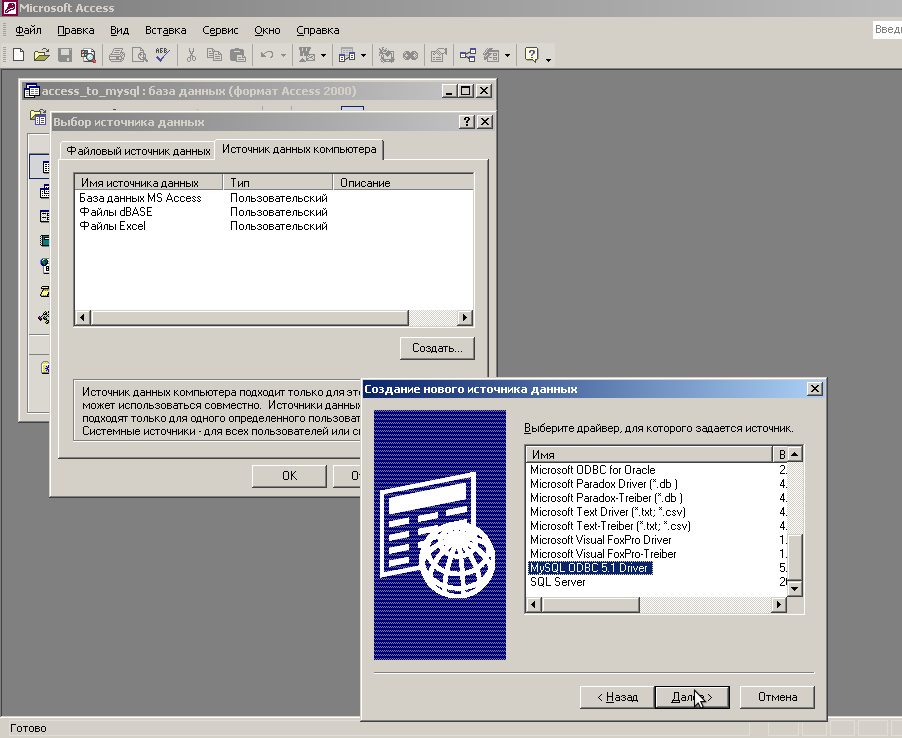Open the Toolbar Options dropdown arrow
This screenshot has height=738, width=902.
pyautogui.click(x=548, y=58)
